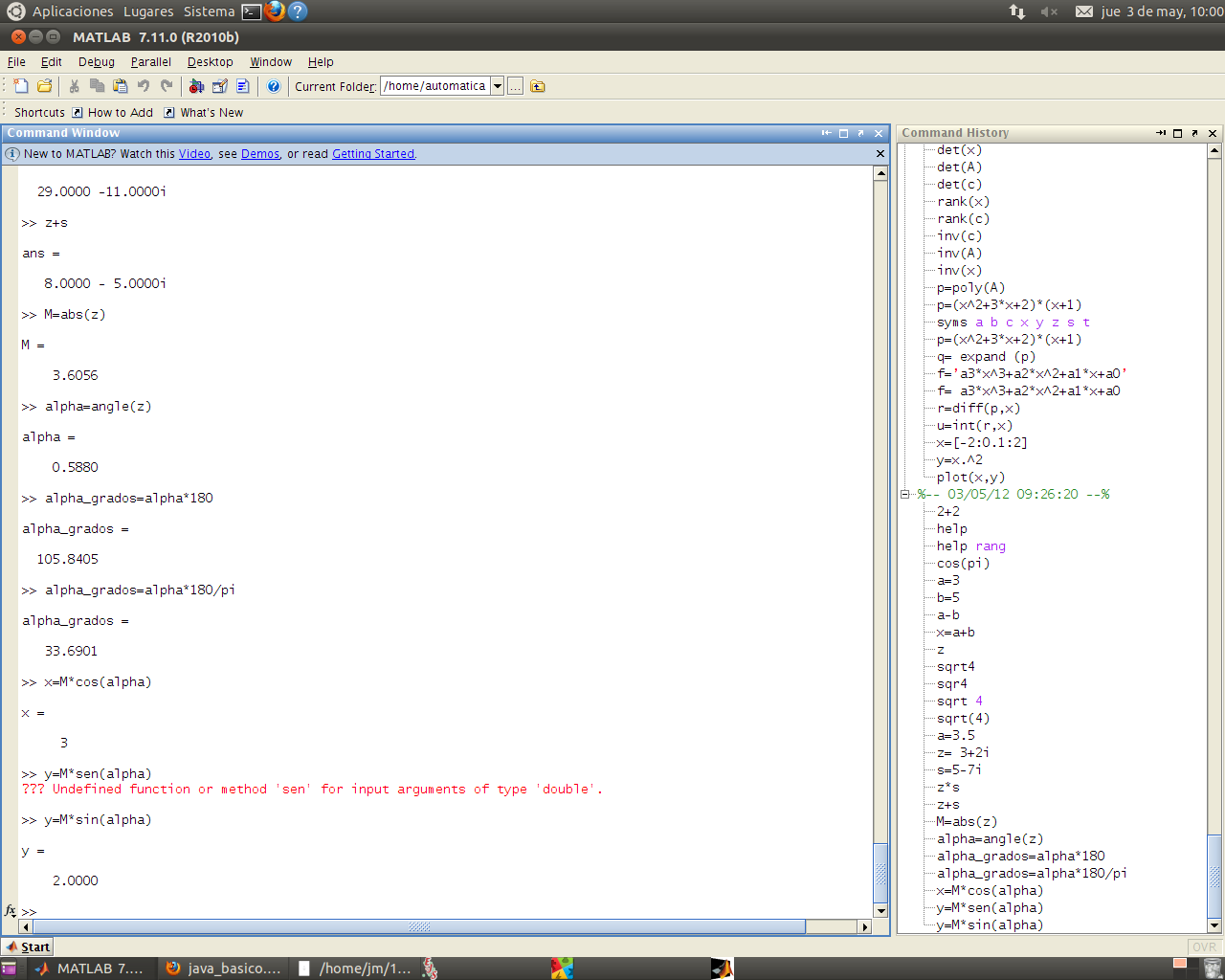
Task: Select the Firefox java_basico taskbar entry
Action: 223,968
